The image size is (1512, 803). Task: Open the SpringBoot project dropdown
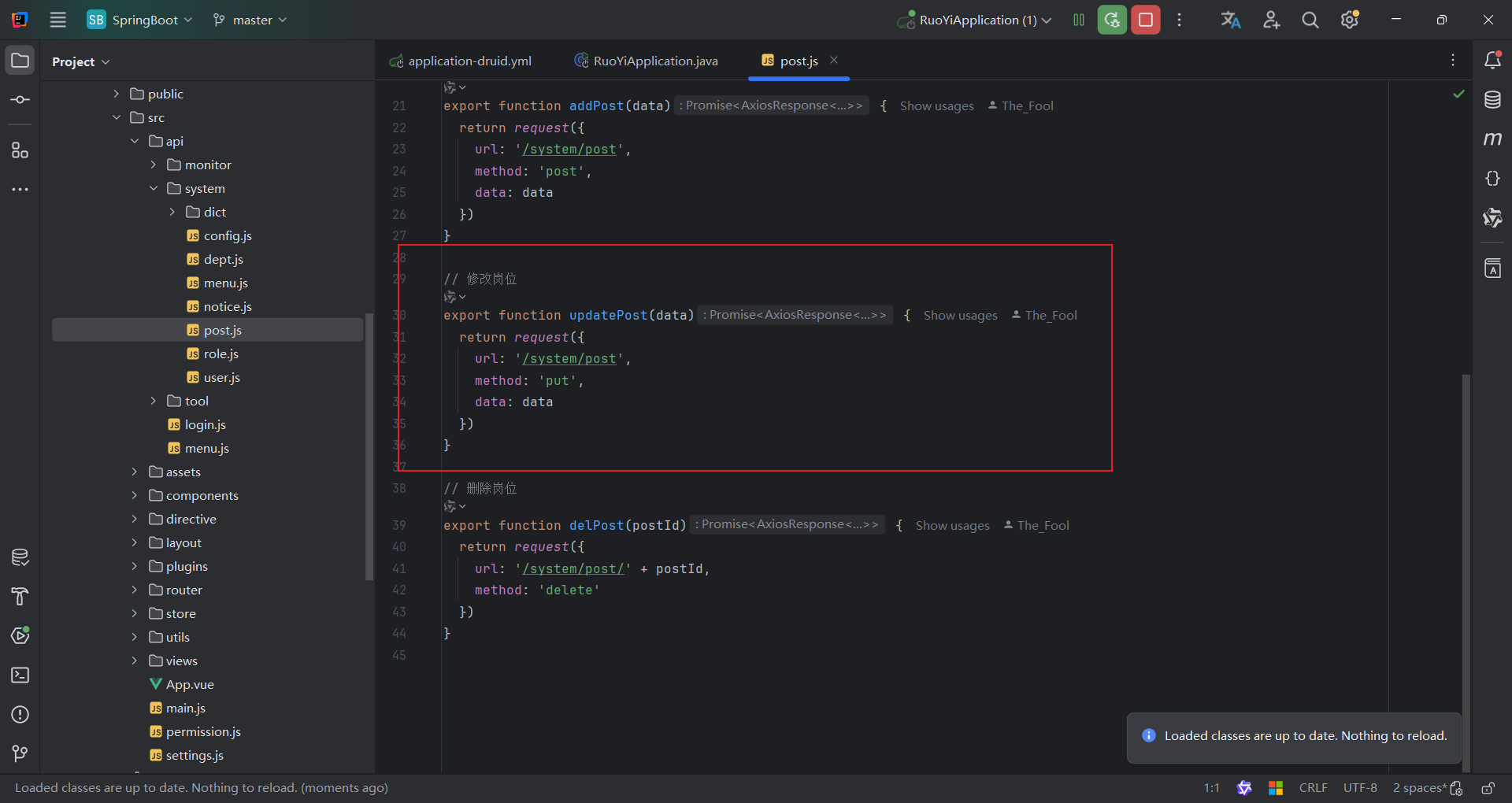click(139, 20)
